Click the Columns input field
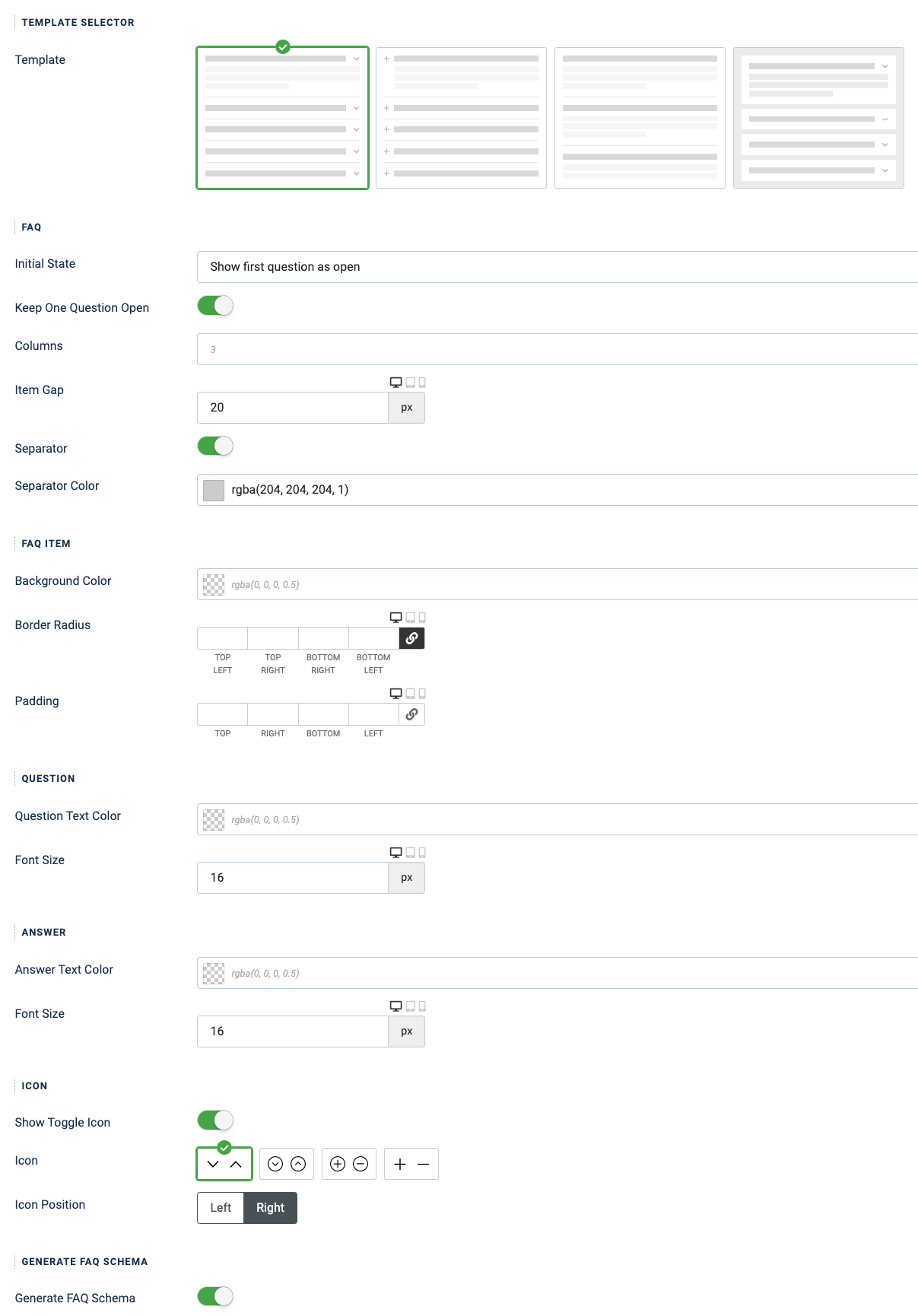The width and height of the screenshot is (918, 1316). click(557, 349)
